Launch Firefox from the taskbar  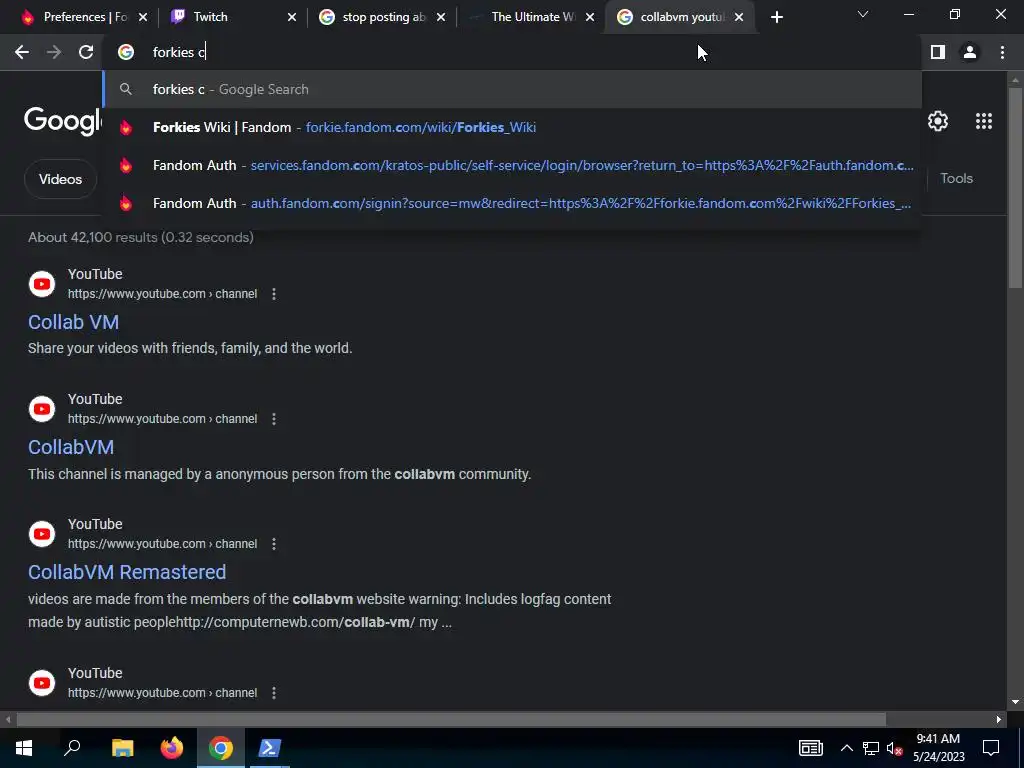tap(172, 748)
